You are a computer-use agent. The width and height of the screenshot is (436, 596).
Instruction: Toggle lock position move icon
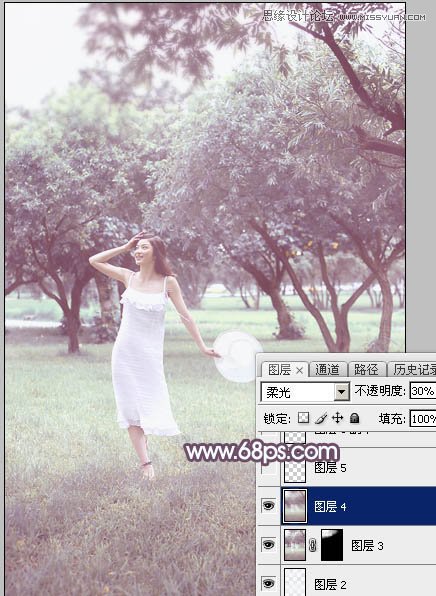click(x=338, y=418)
